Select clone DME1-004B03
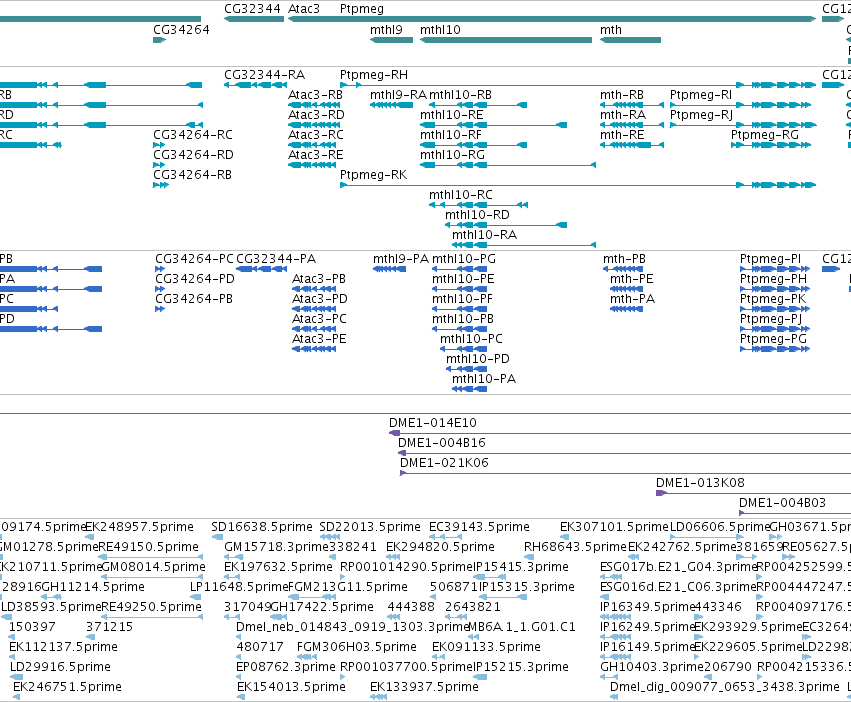The height and width of the screenshot is (702, 851). pyautogui.click(x=782, y=503)
